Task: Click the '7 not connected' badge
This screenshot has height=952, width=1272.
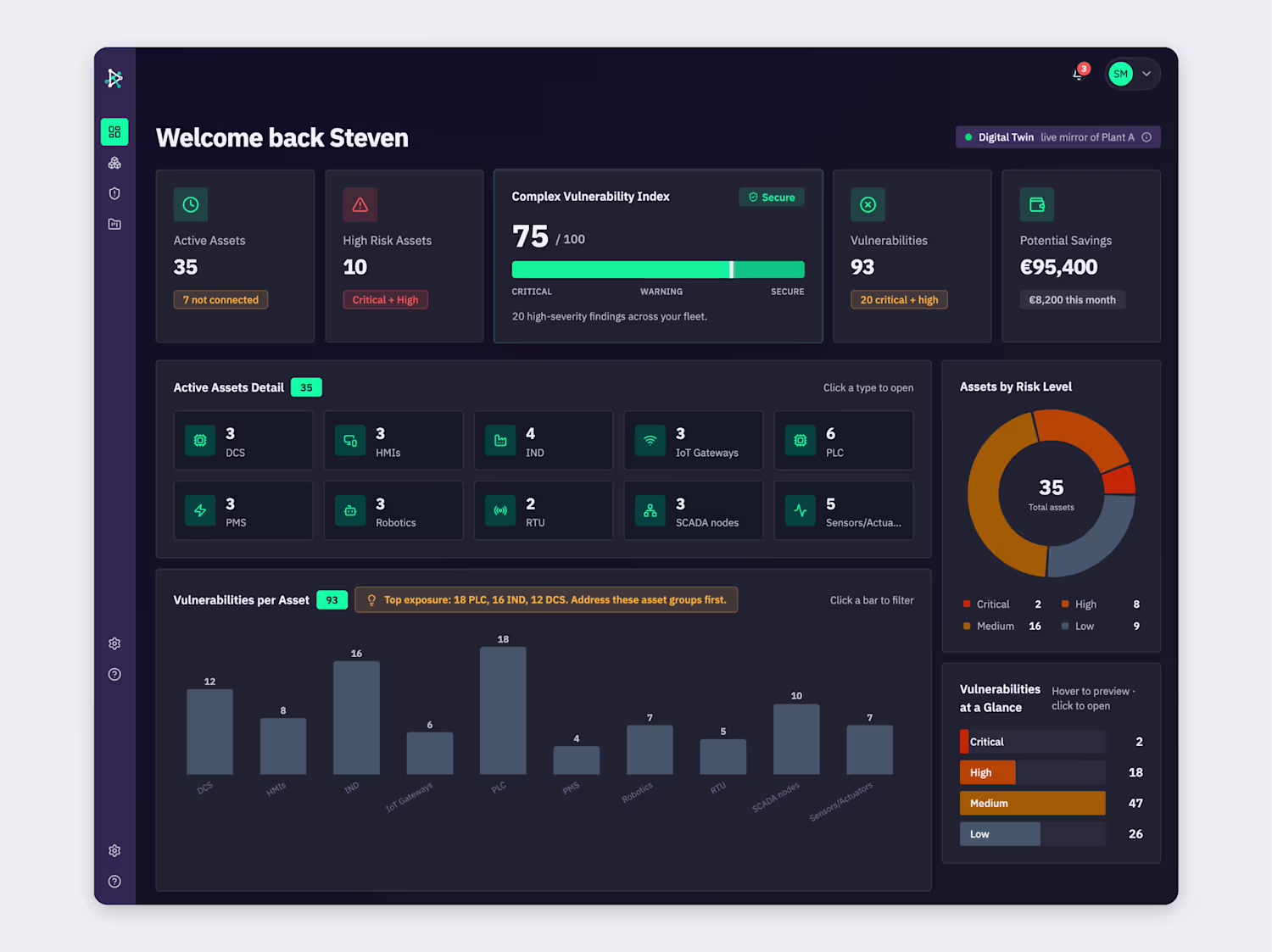Action: 220,300
